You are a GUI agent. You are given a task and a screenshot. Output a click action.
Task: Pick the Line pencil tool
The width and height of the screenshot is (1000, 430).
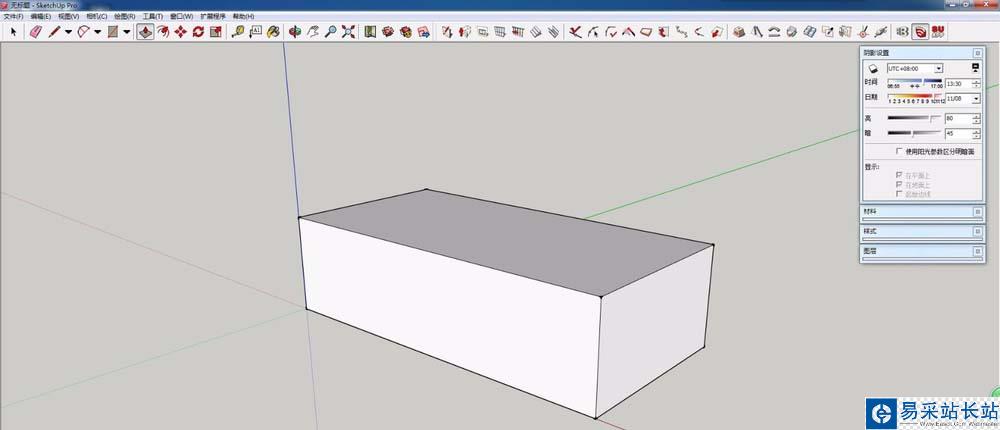(x=54, y=32)
